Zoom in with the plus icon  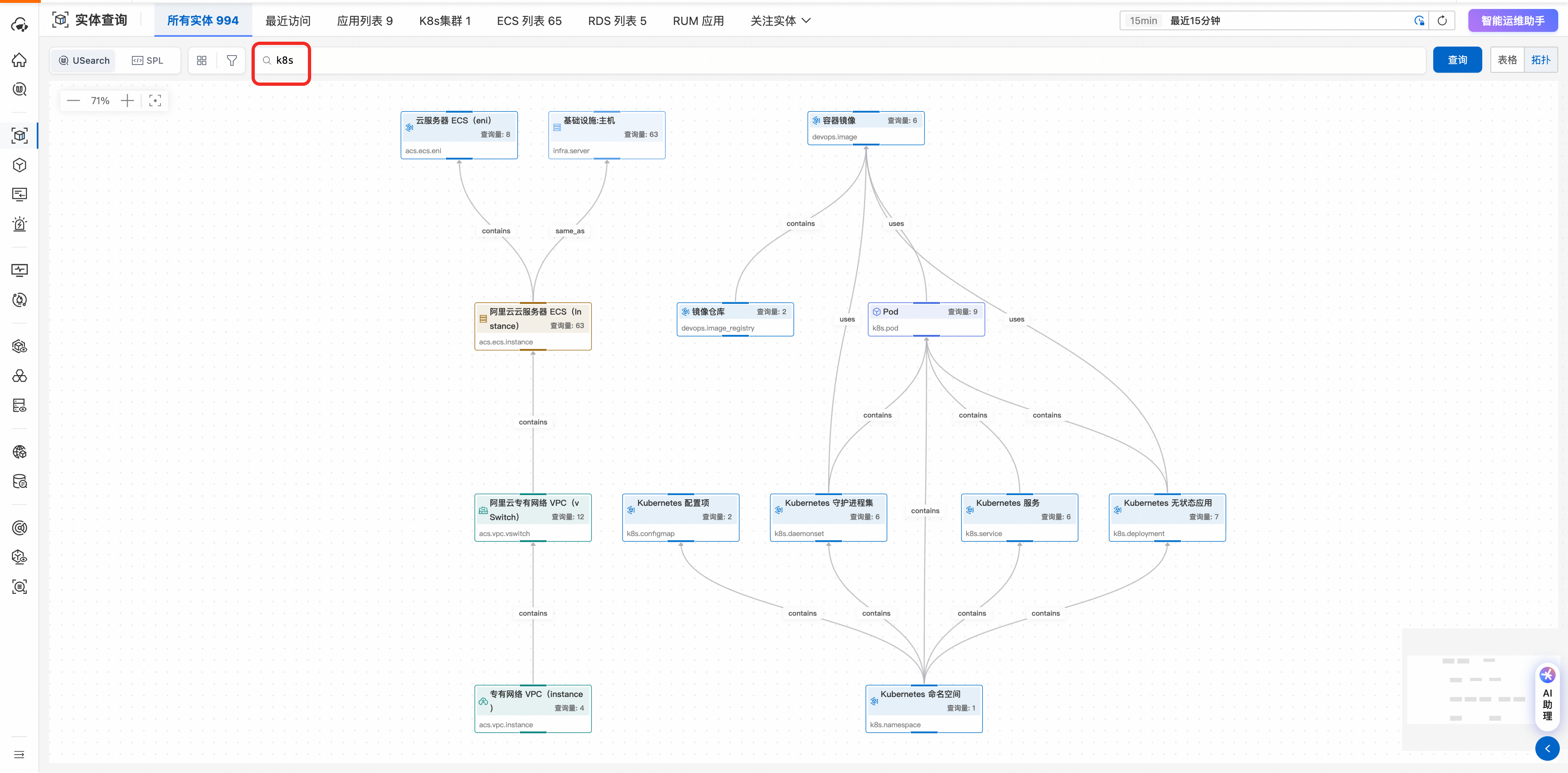[x=127, y=101]
